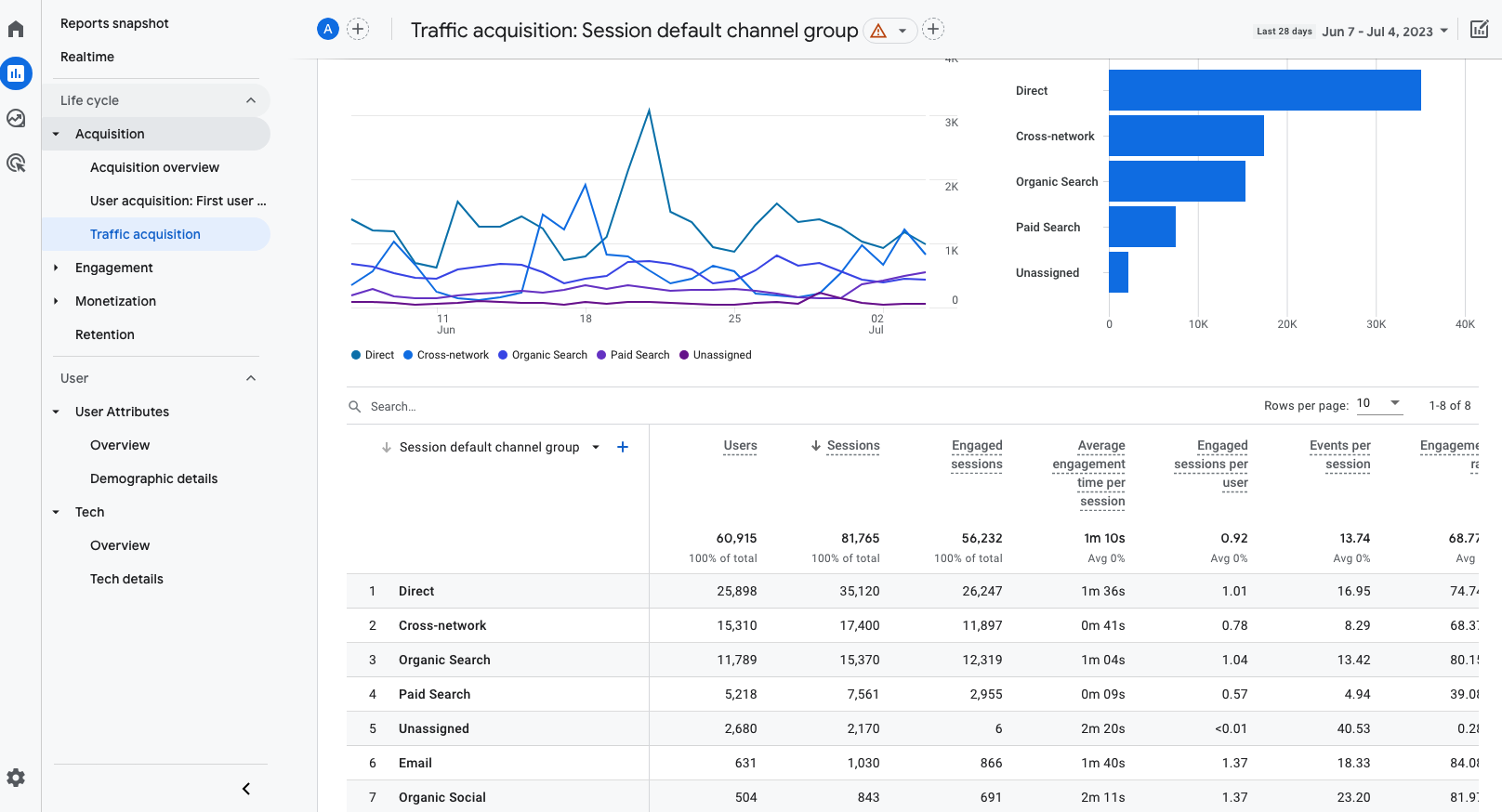The image size is (1502, 812).
Task: Open the Home icon in left rail
Action: [16, 29]
